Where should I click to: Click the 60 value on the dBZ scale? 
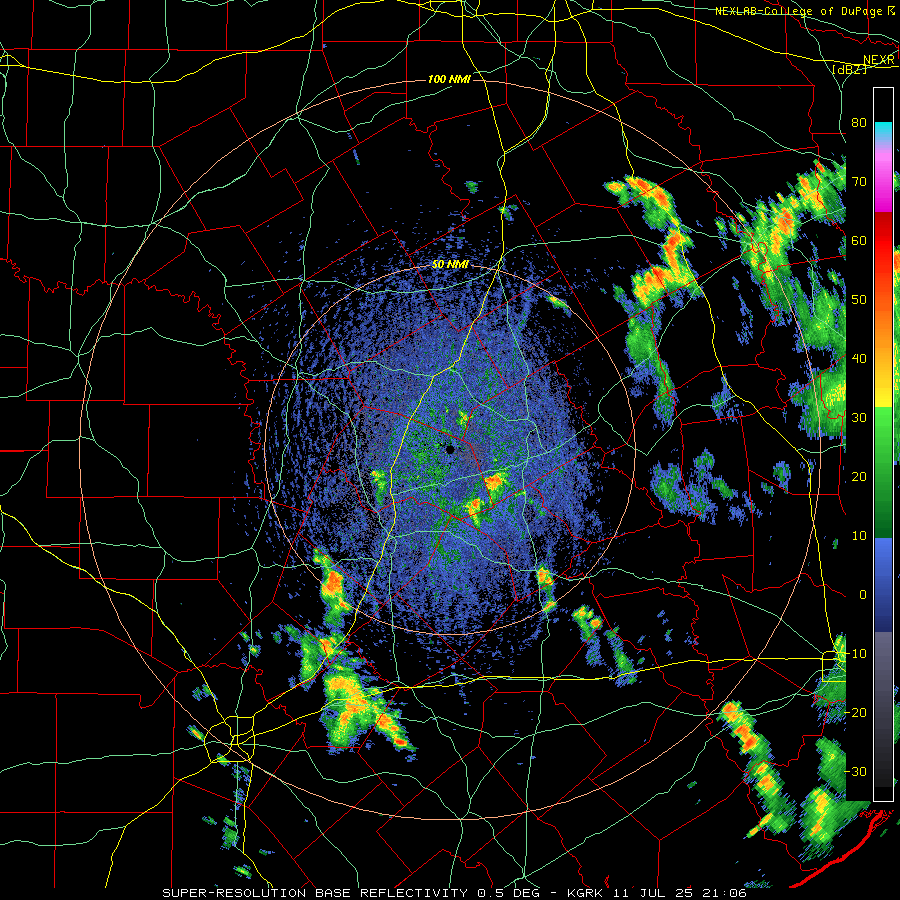pos(859,240)
